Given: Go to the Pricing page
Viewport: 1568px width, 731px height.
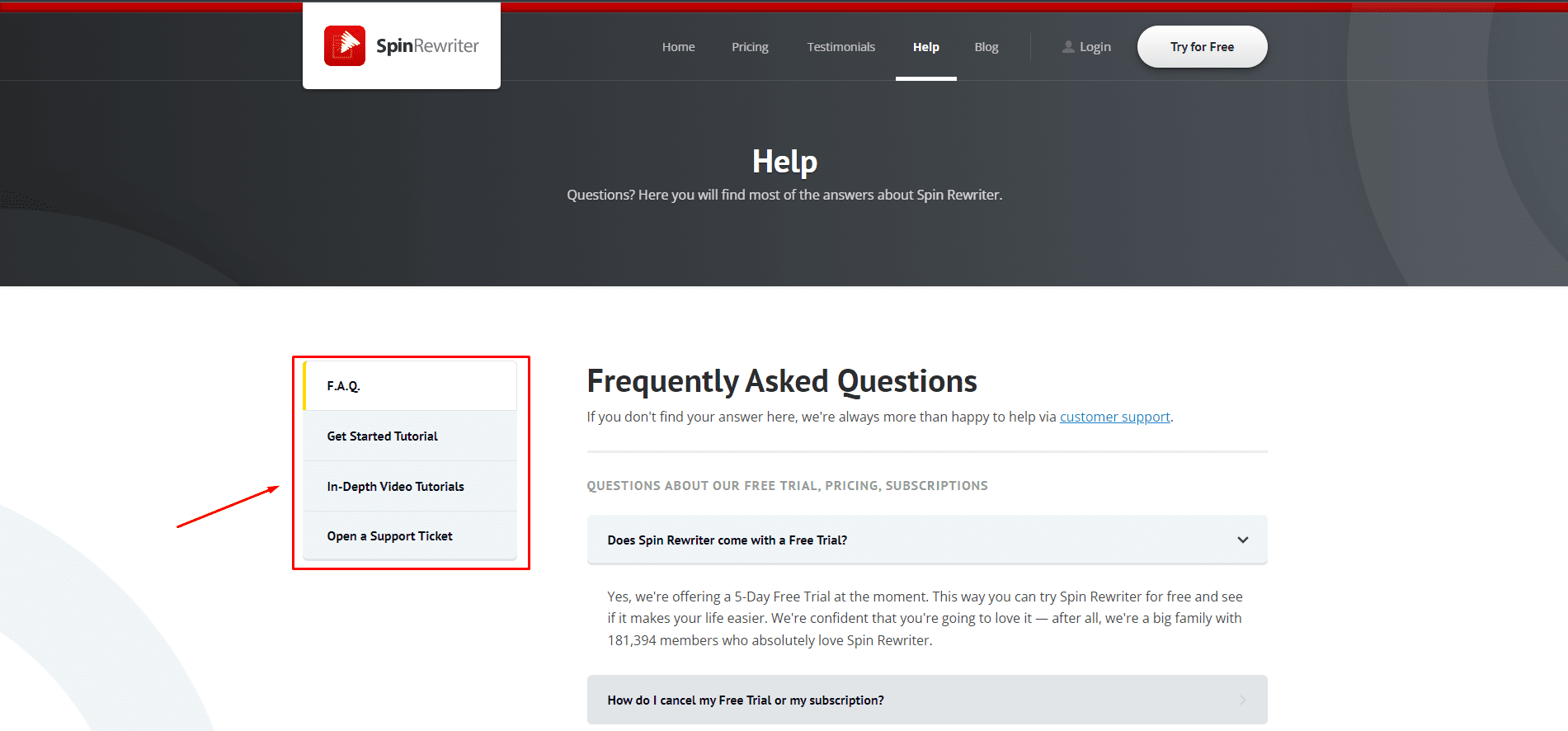Looking at the screenshot, I should 750,47.
